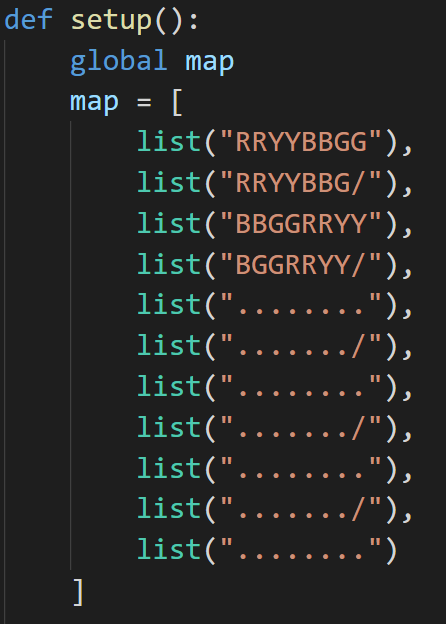This screenshot has width=446, height=624.
Task: Click the 'def' keyword
Action: pos(28,20)
